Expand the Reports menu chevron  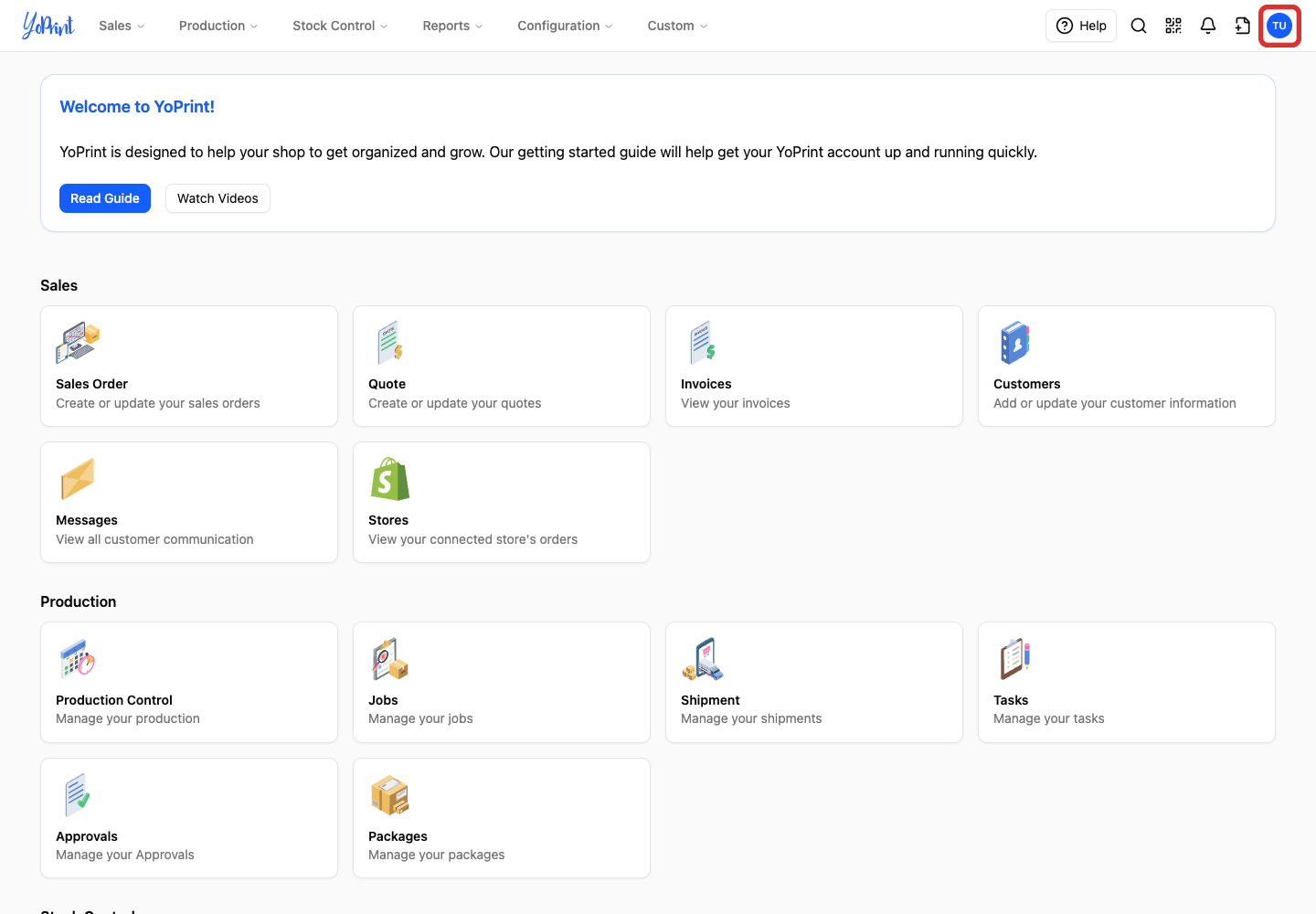pyautogui.click(x=479, y=27)
